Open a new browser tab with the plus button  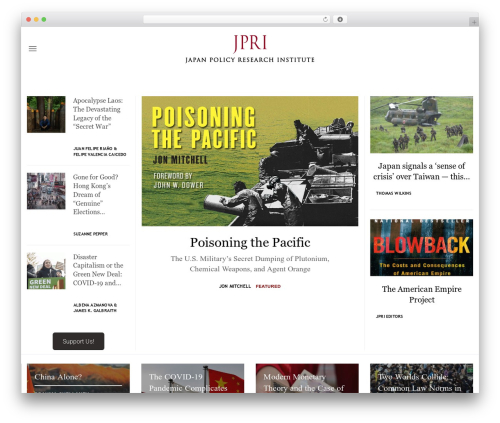474,22
